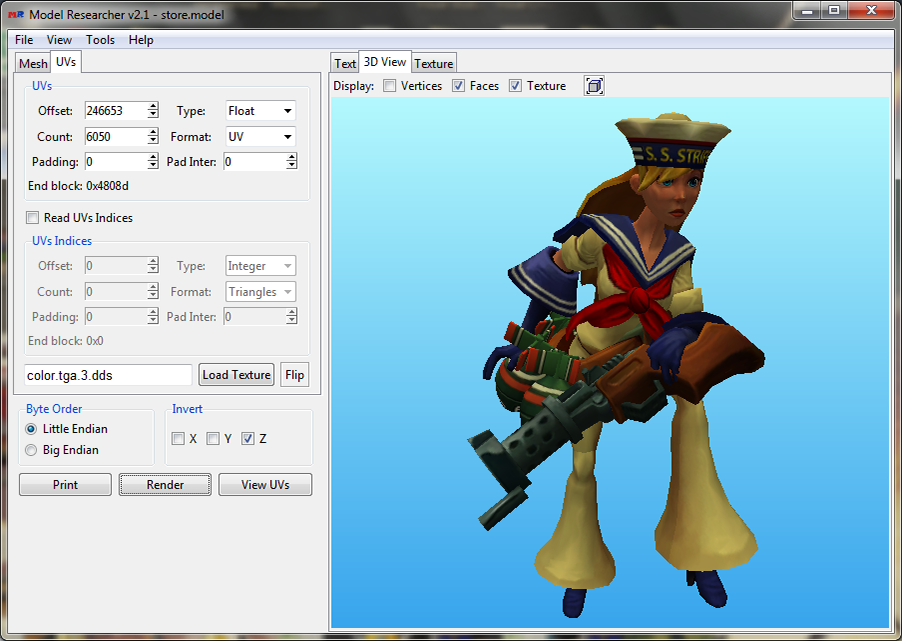902x641 pixels.
Task: Click the UVs Offset spinner arrows
Action: 153,110
